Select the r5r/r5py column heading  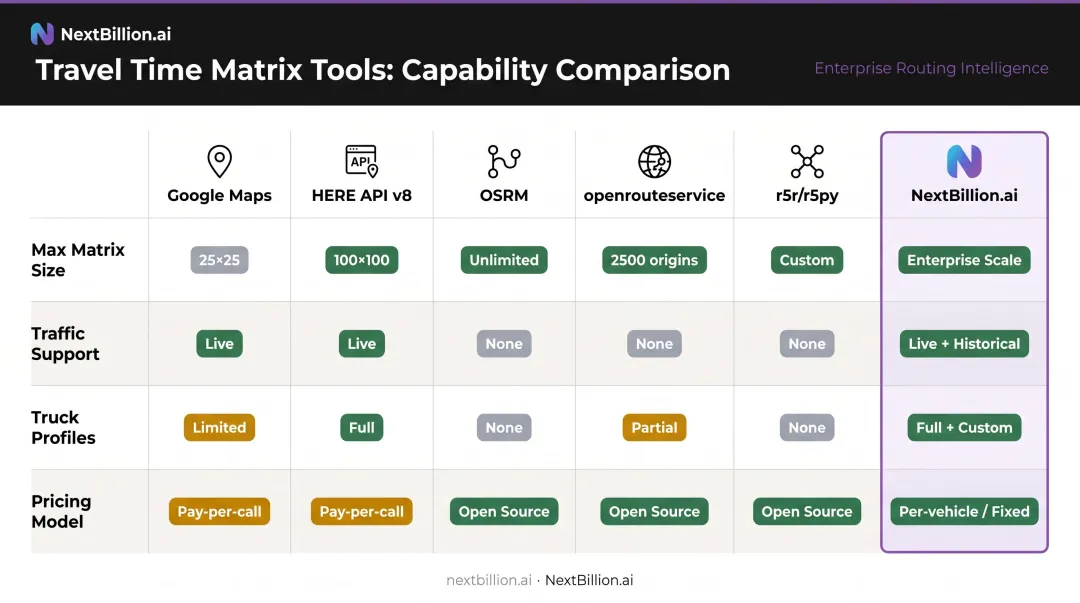coord(807,195)
